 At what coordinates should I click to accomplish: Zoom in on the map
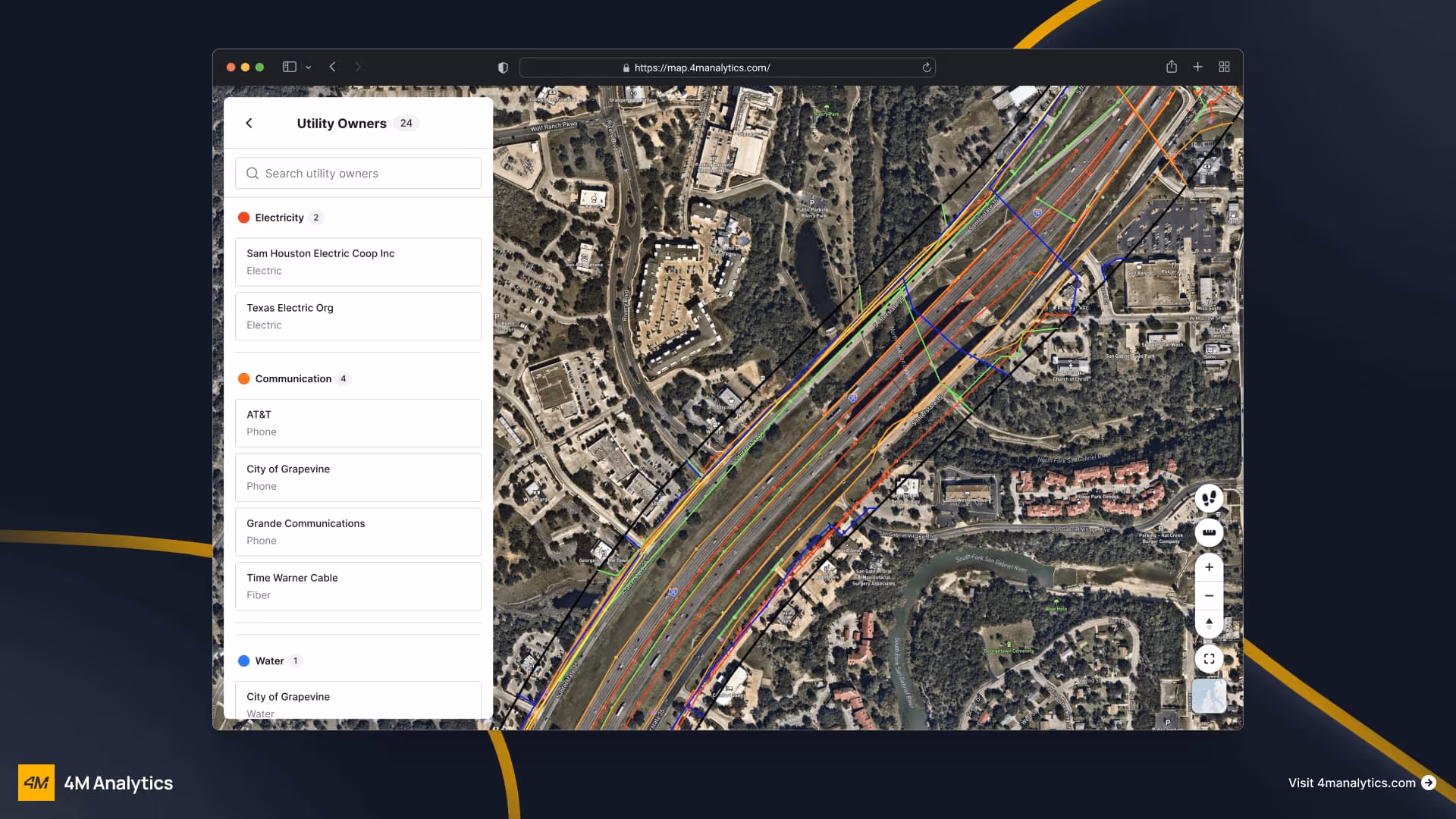point(1209,567)
